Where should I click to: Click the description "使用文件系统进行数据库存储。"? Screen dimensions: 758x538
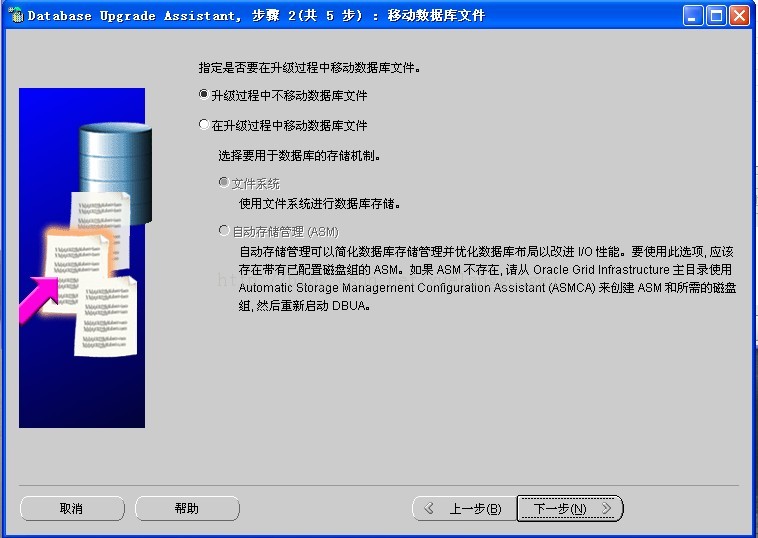coord(320,204)
